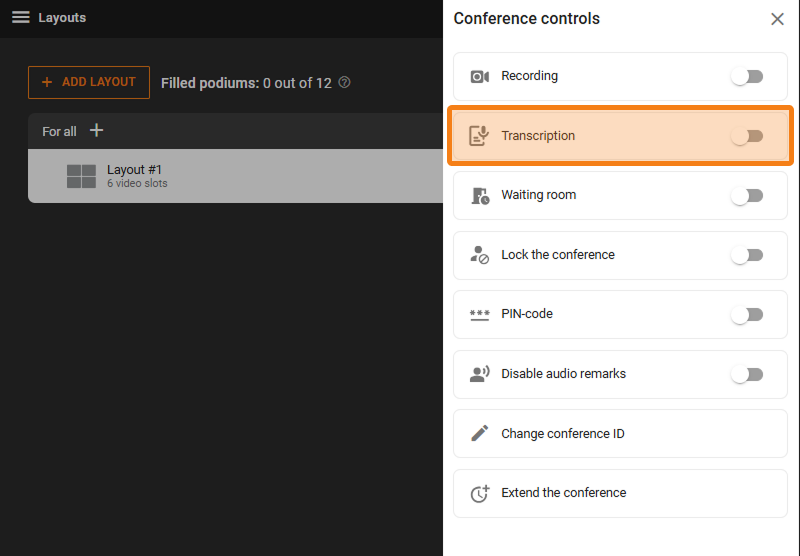Screen dimensions: 800x556
Task: Toggle Lock the conference switch
Action: 747,255
